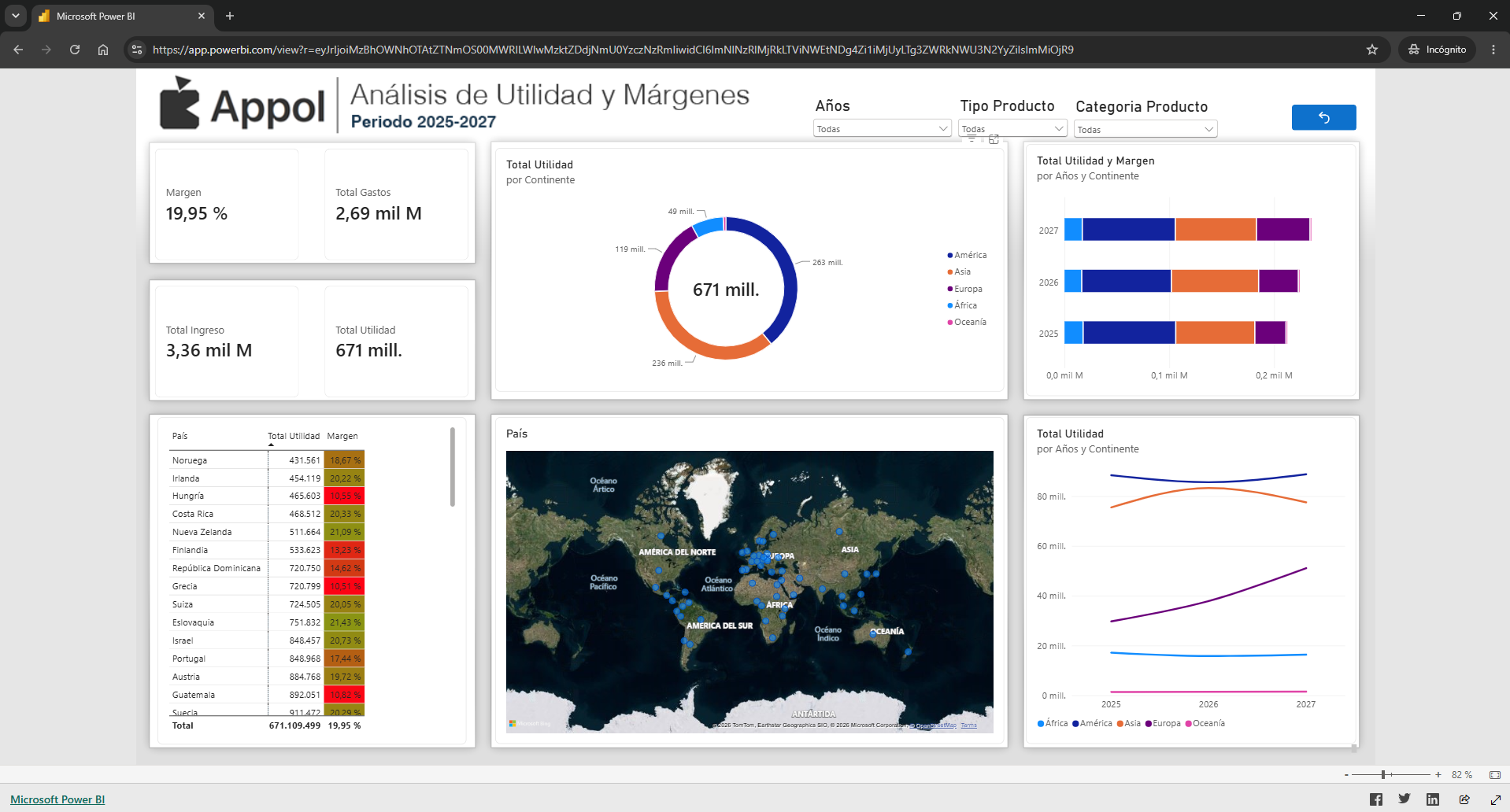The height and width of the screenshot is (812, 1510).
Task: Click the focus mode icon on donut visual
Action: 994,139
